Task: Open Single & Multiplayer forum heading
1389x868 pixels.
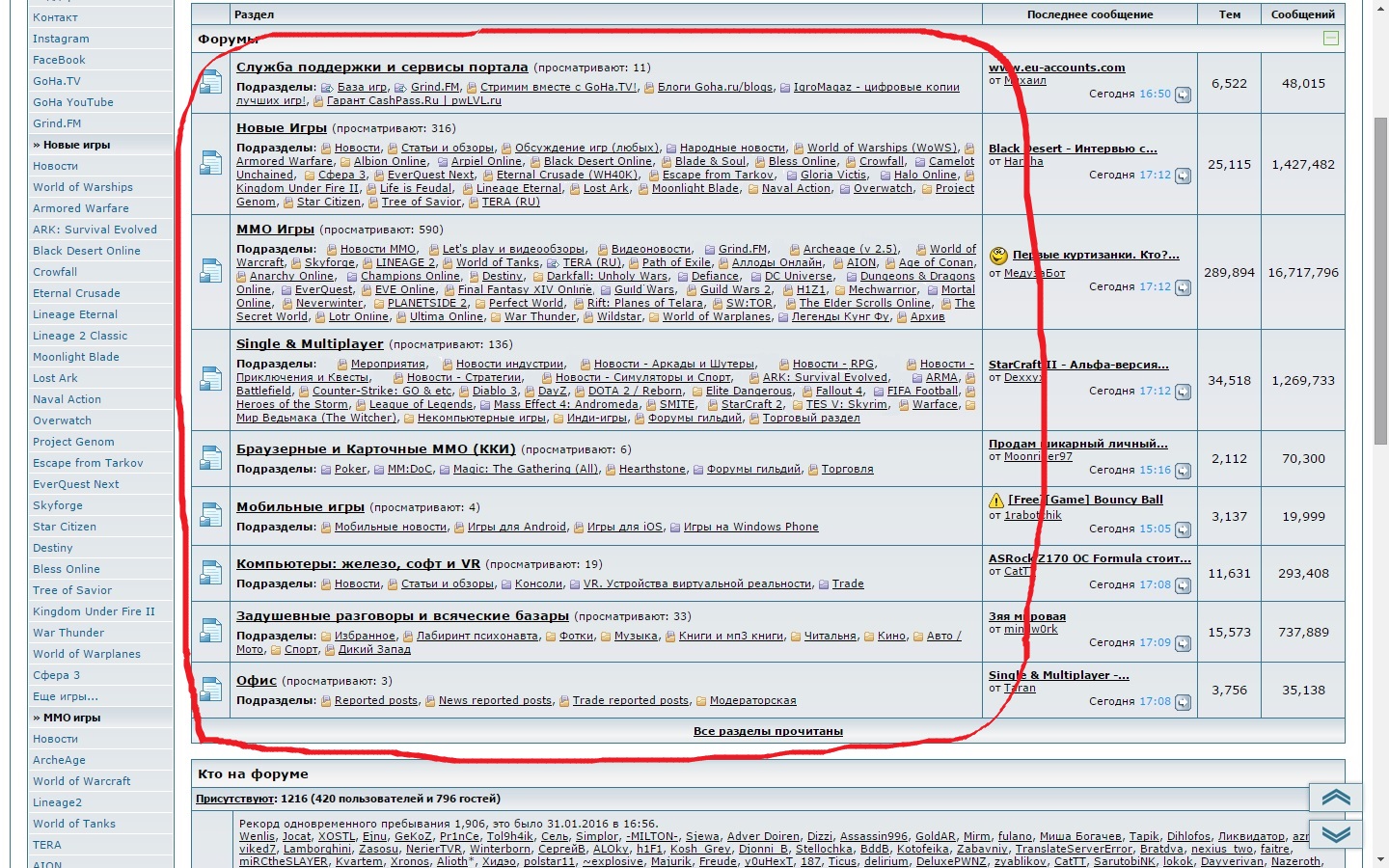Action: pos(310,344)
